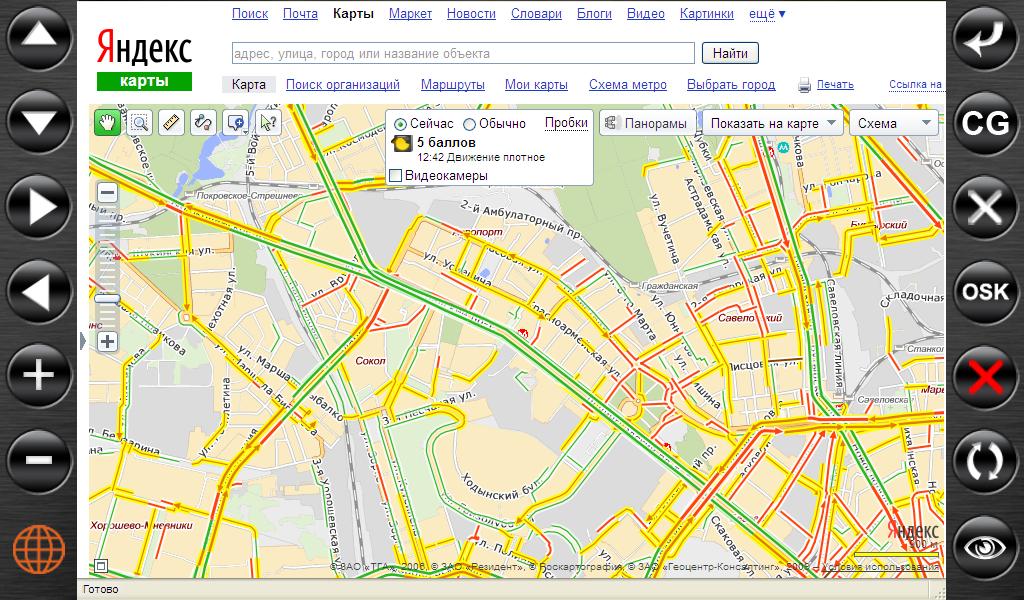Open the route drawing tool

[x=203, y=123]
